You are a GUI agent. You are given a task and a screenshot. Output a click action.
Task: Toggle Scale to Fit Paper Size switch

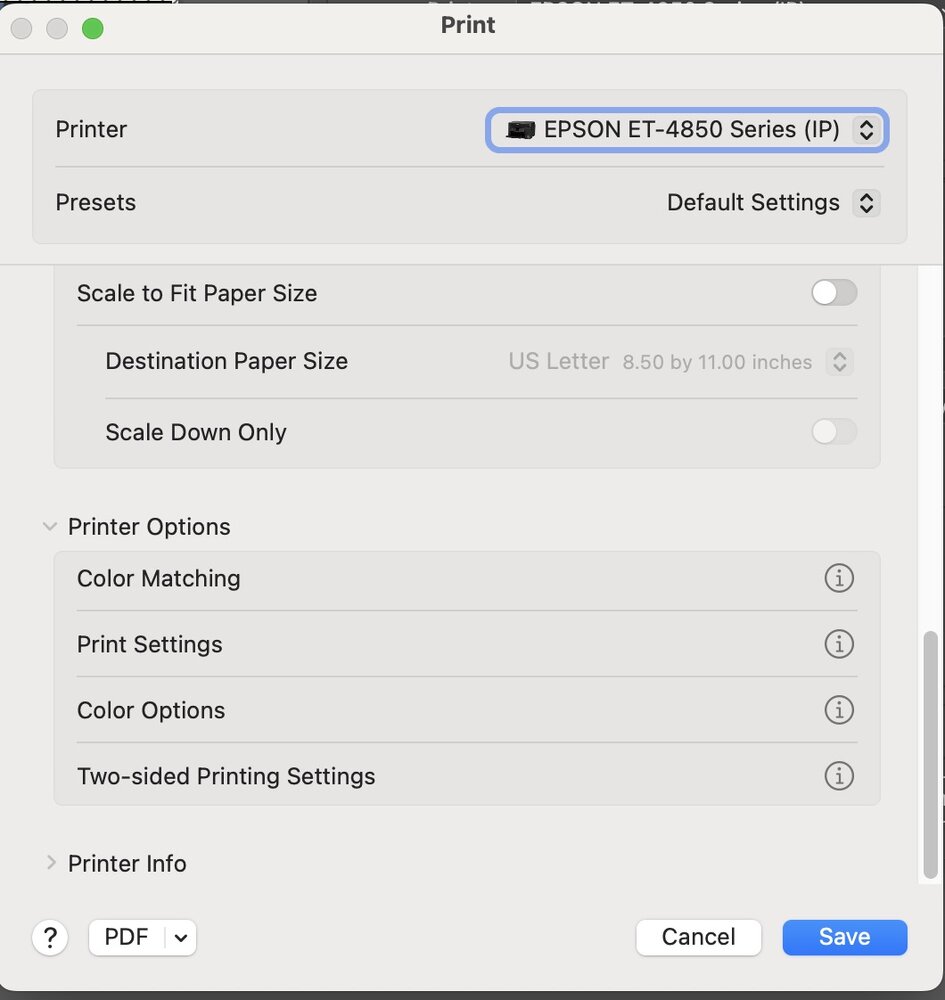pos(834,293)
